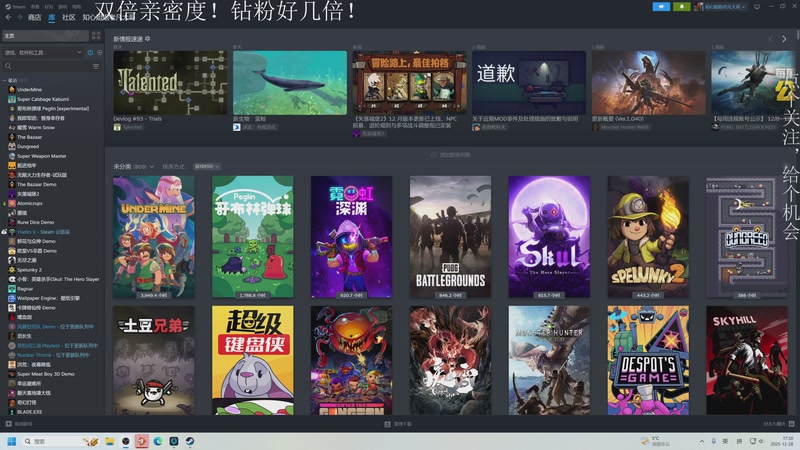Click the Steam icon on the taskbar
Viewport: 800px width, 450px height.
coord(190,441)
